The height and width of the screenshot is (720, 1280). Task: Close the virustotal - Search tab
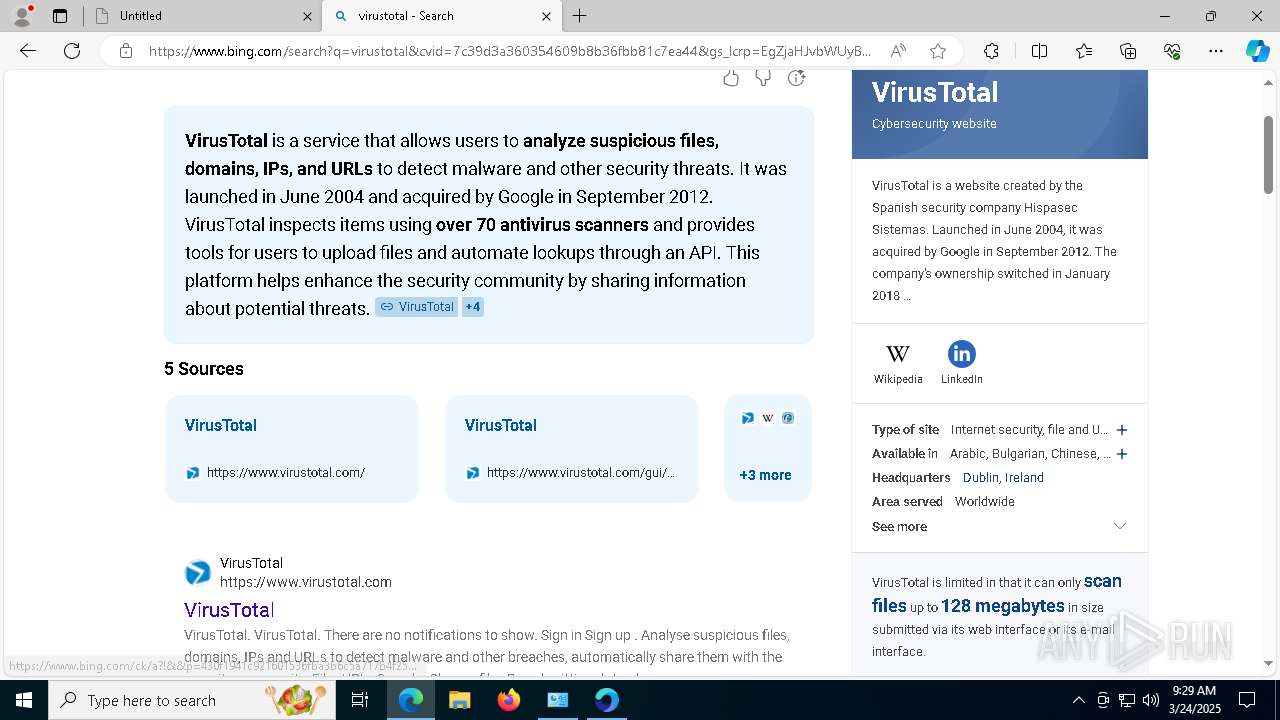pyautogui.click(x=546, y=16)
